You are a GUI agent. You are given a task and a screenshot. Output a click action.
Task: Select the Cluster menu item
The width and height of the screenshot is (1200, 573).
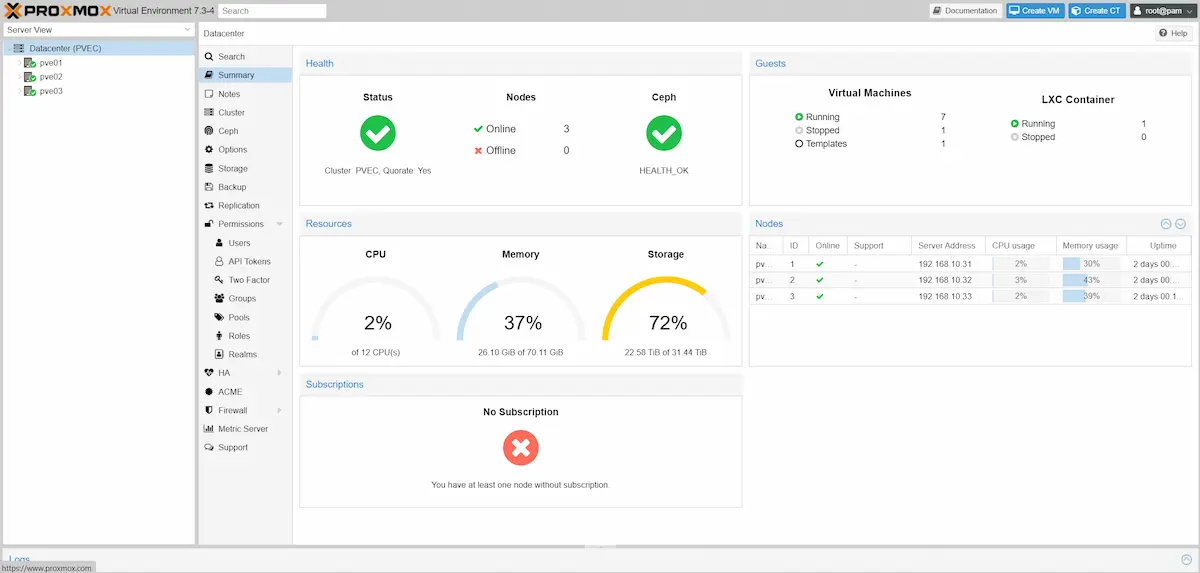pos(245,113)
